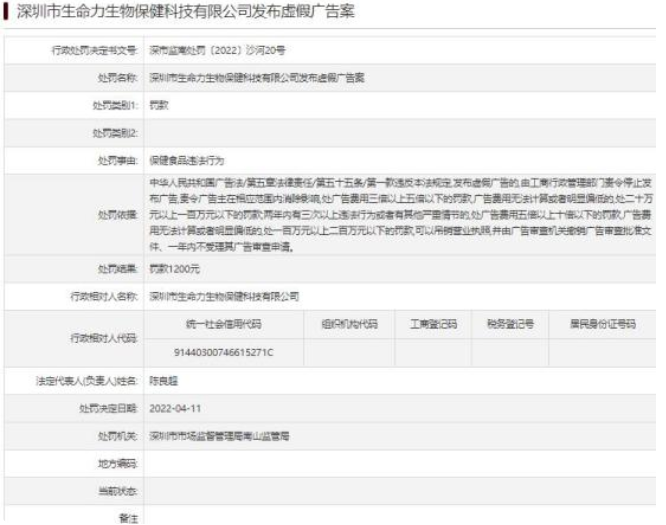The width and height of the screenshot is (666, 525).
Task: Select the authority 深圳市市场监督管理局南山监管局
Action: click(219, 437)
